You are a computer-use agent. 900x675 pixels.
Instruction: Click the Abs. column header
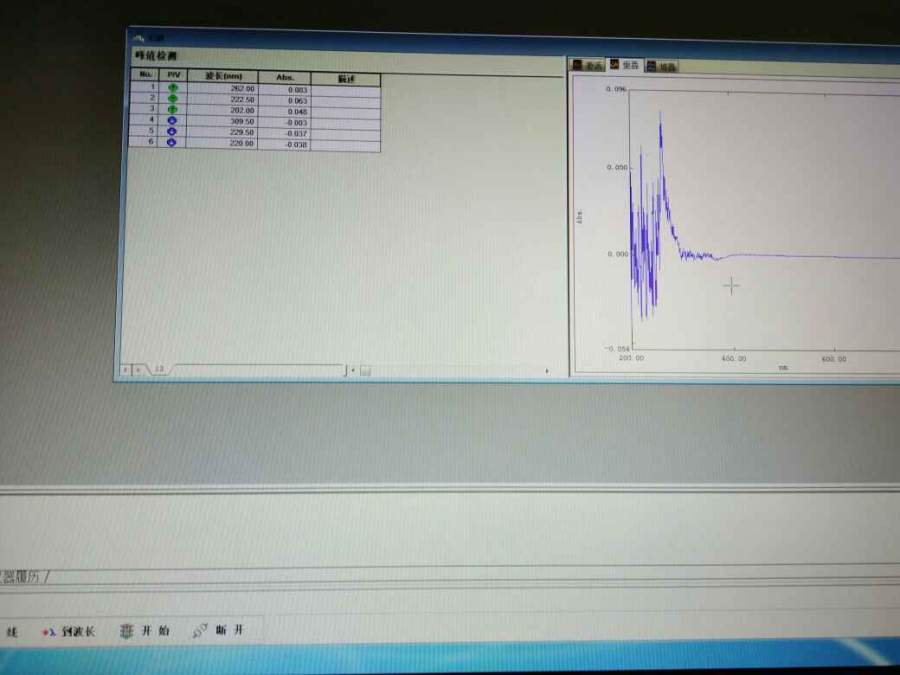285,77
